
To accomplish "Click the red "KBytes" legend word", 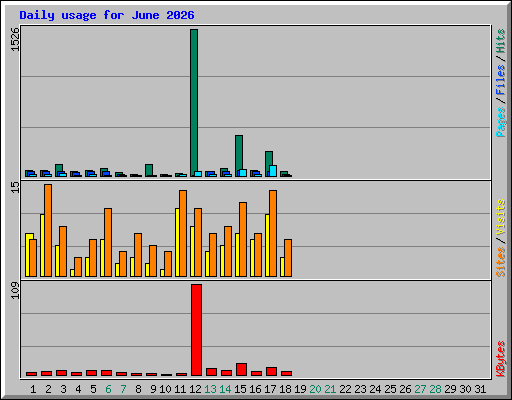I will click(501, 359).
